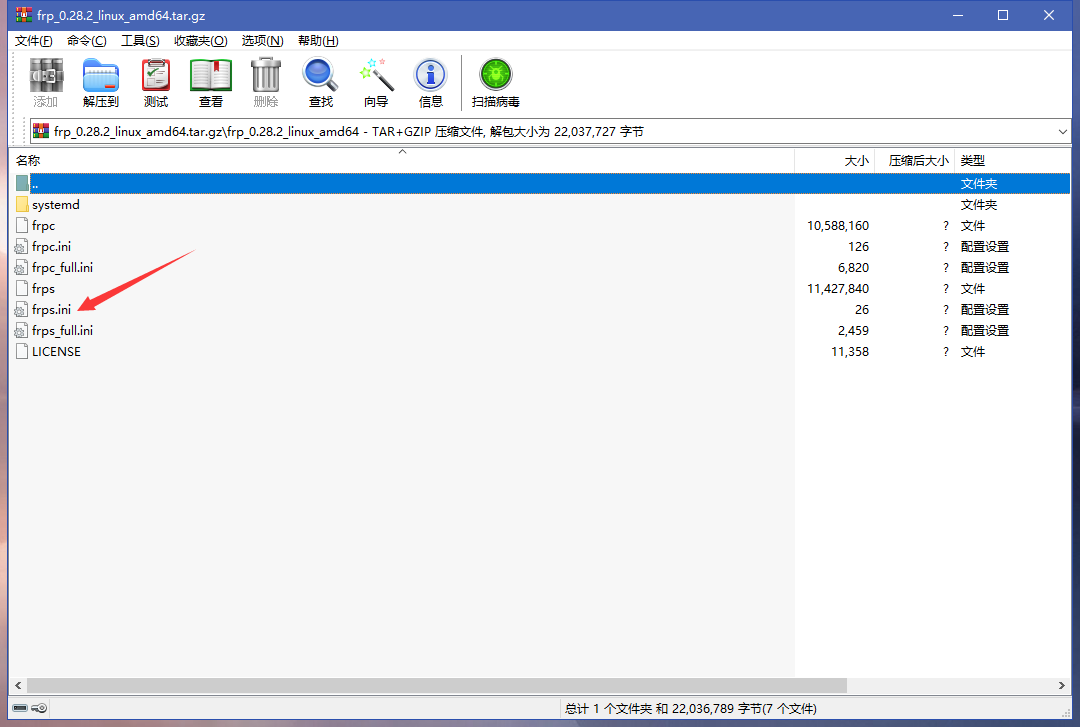Click the Add (添加) toolbar icon
Viewport: 1080px width, 727px height.
(x=45, y=75)
